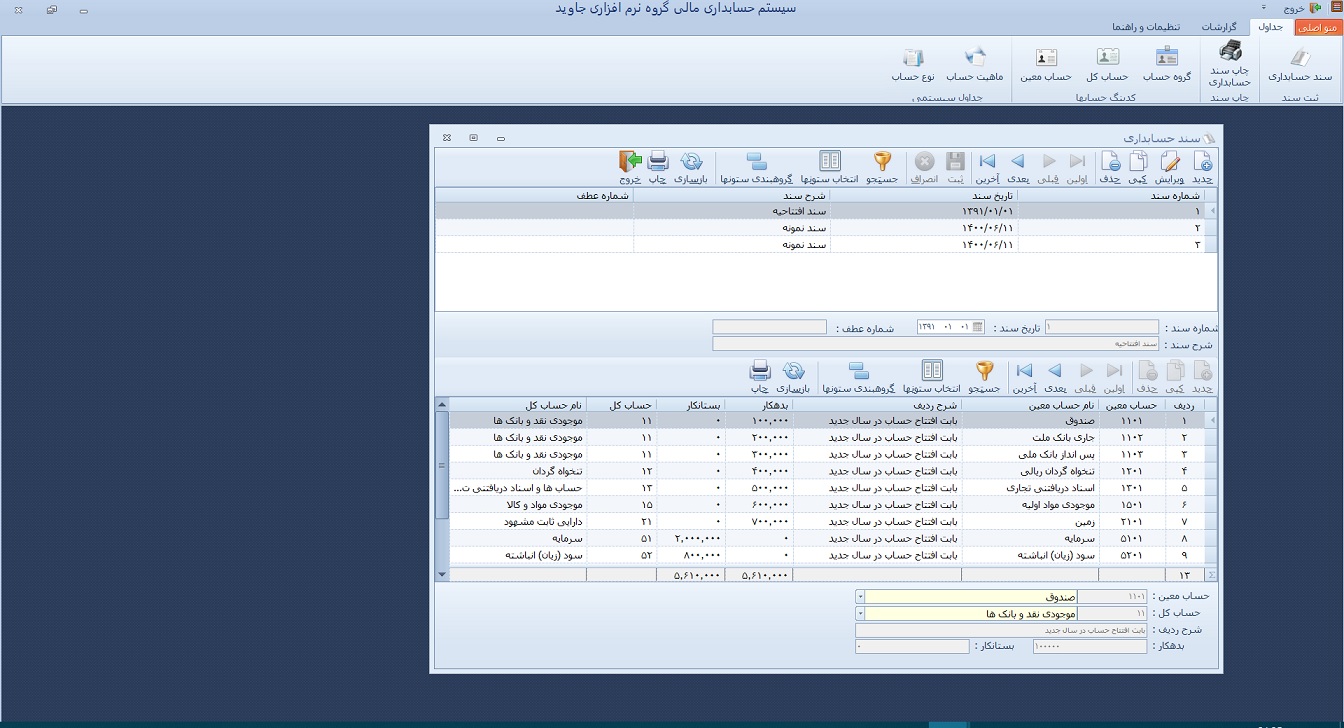
Task: Copy document with top کپی button
Action: pos(1138,168)
